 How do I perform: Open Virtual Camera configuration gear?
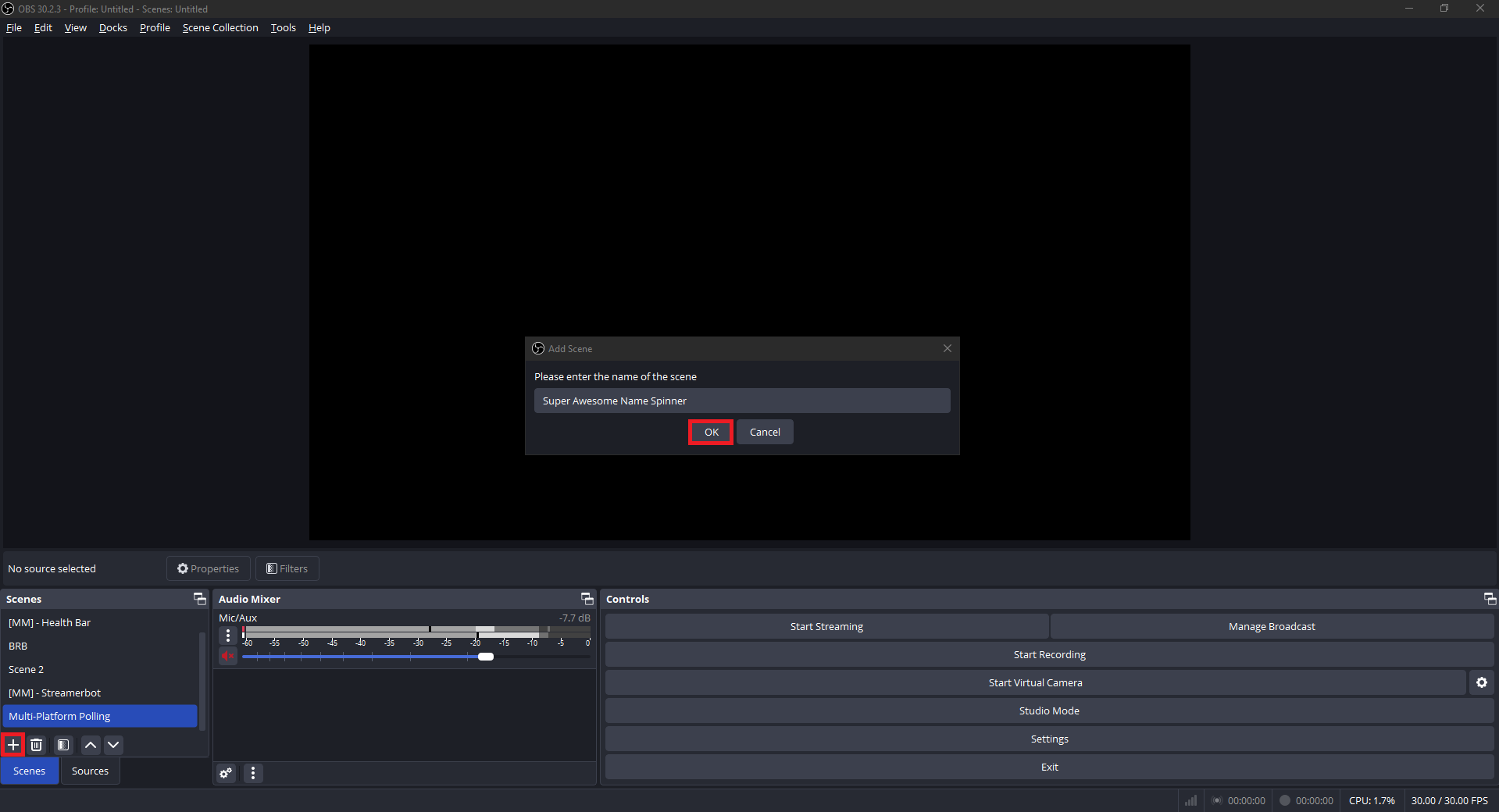[x=1481, y=682]
